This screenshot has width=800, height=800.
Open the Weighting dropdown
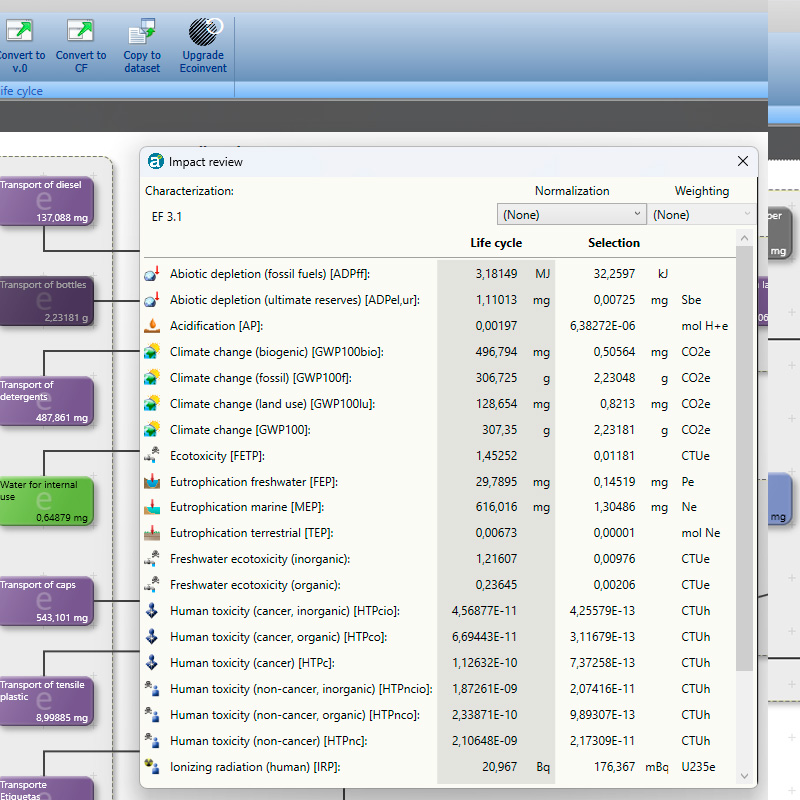[x=702, y=214]
